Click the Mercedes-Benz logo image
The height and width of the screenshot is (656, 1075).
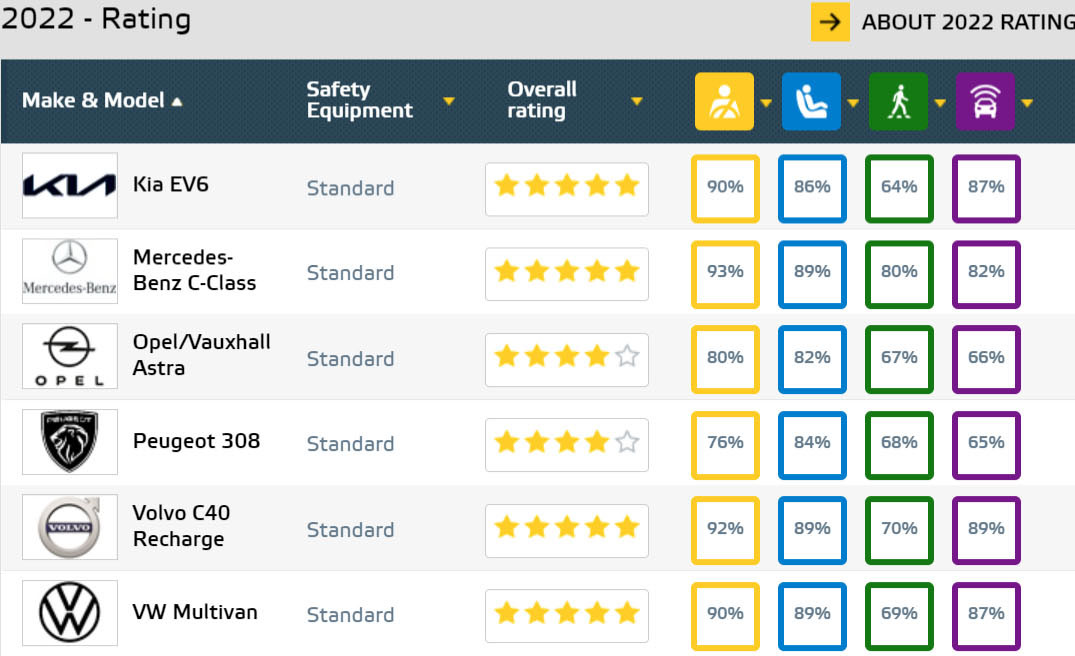coord(70,271)
